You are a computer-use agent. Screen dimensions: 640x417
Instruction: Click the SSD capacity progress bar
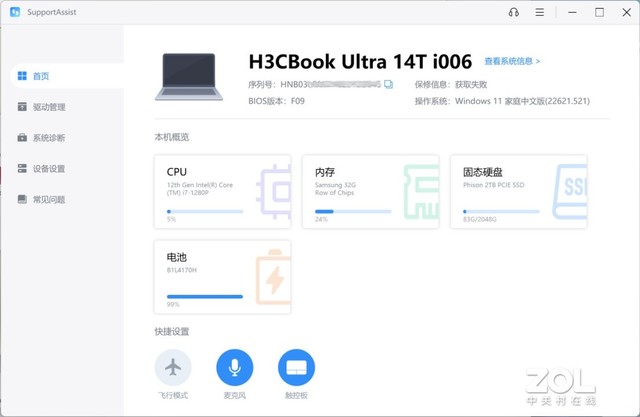pos(501,211)
